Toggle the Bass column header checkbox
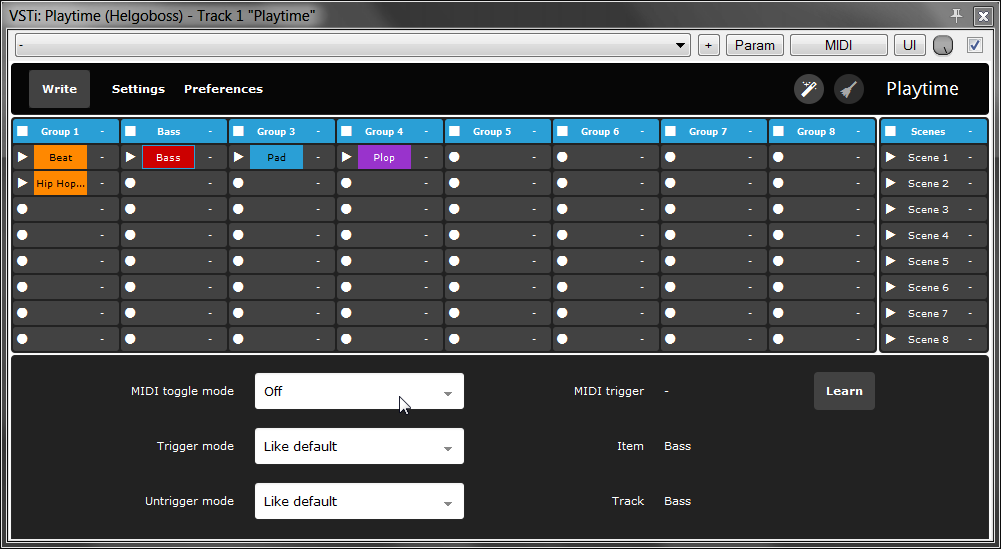Screen dimensions: 1001x549 point(131,131)
